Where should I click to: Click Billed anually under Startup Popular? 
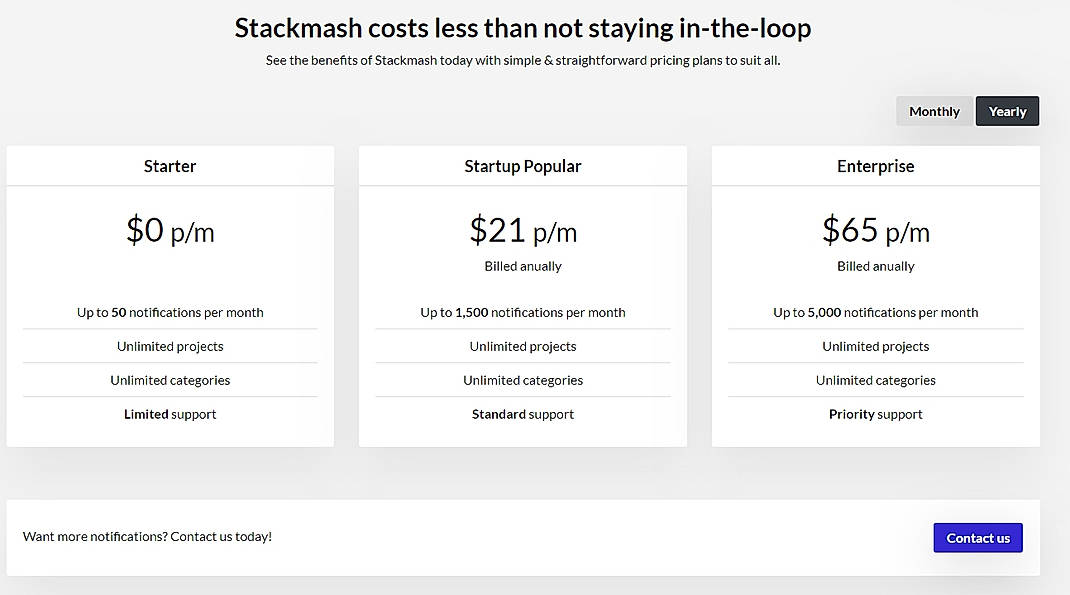pos(522,266)
